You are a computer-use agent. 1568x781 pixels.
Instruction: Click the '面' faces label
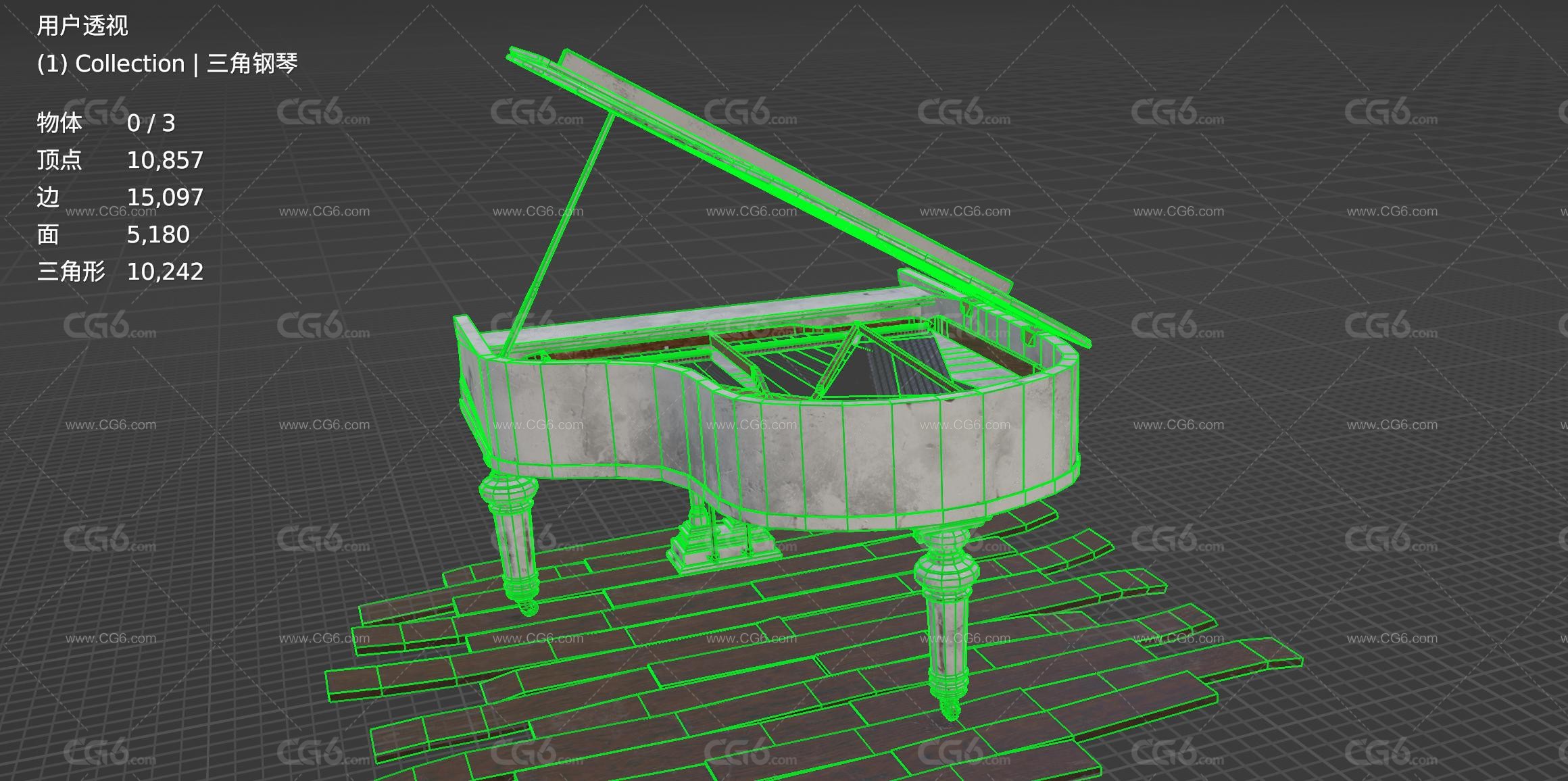point(48,234)
